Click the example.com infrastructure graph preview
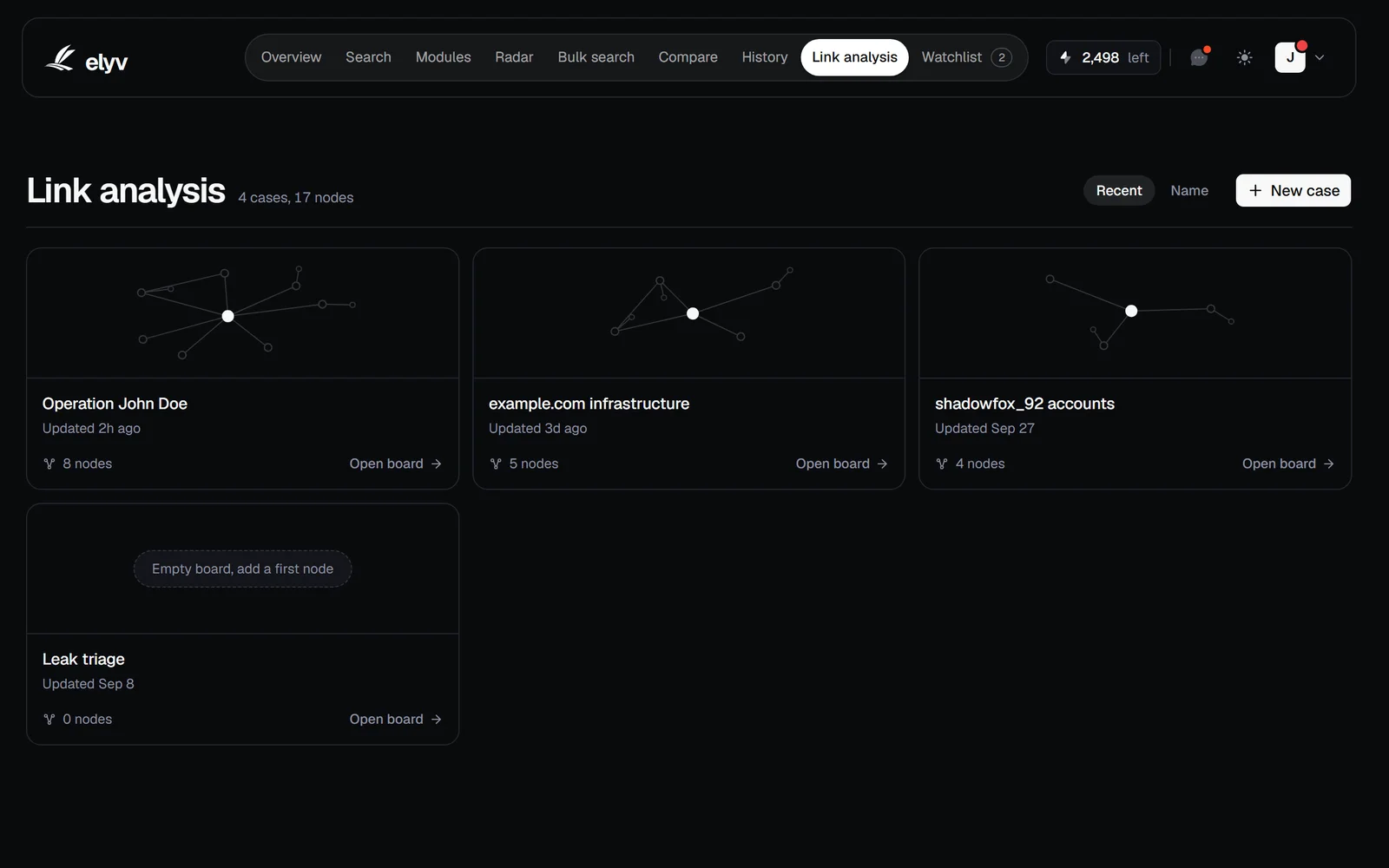This screenshot has height=868, width=1389. pyautogui.click(x=689, y=313)
